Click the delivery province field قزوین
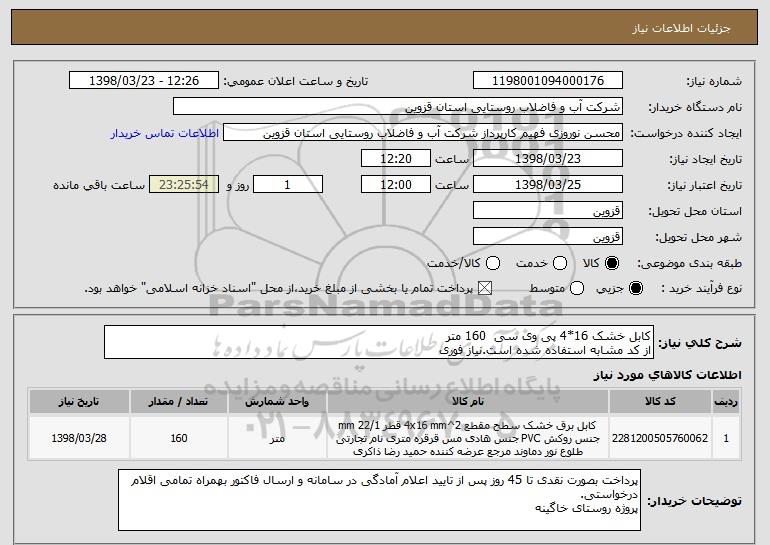Viewport: 770px width, 545px height. pyautogui.click(x=548, y=211)
